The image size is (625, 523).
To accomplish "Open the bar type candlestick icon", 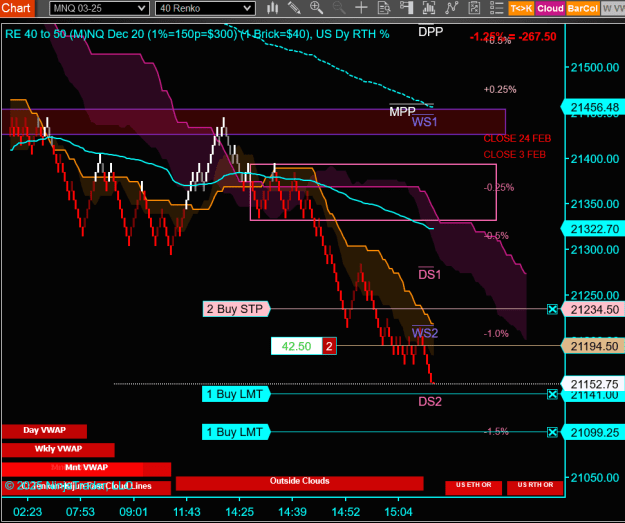I will pos(273,8).
